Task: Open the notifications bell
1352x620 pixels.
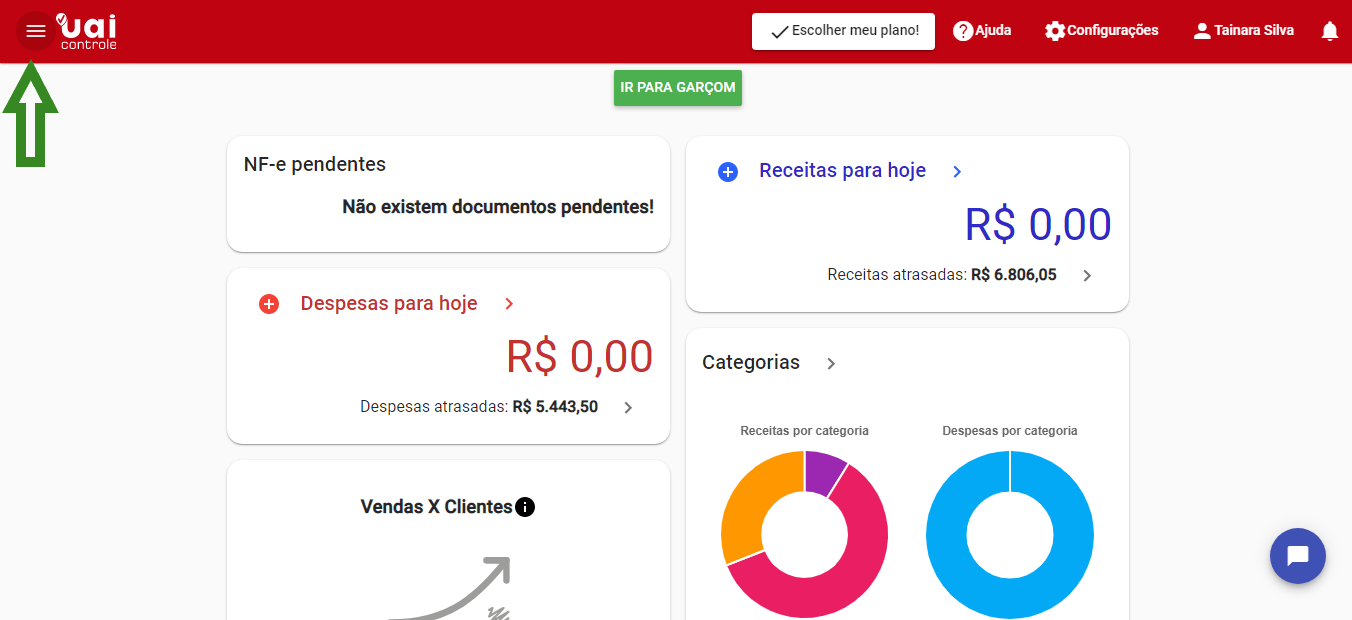Action: pyautogui.click(x=1329, y=31)
